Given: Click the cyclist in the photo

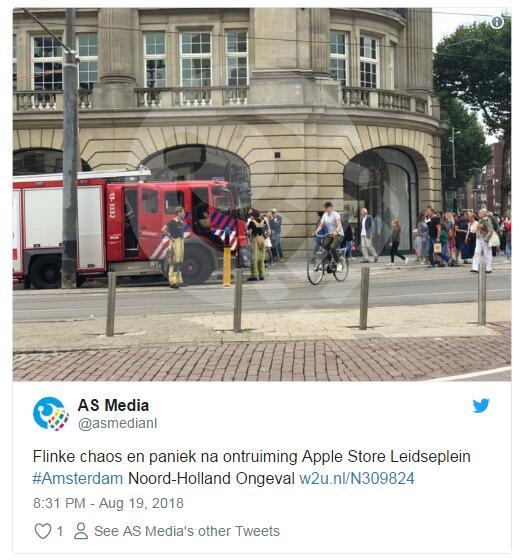Looking at the screenshot, I should coord(328,243).
